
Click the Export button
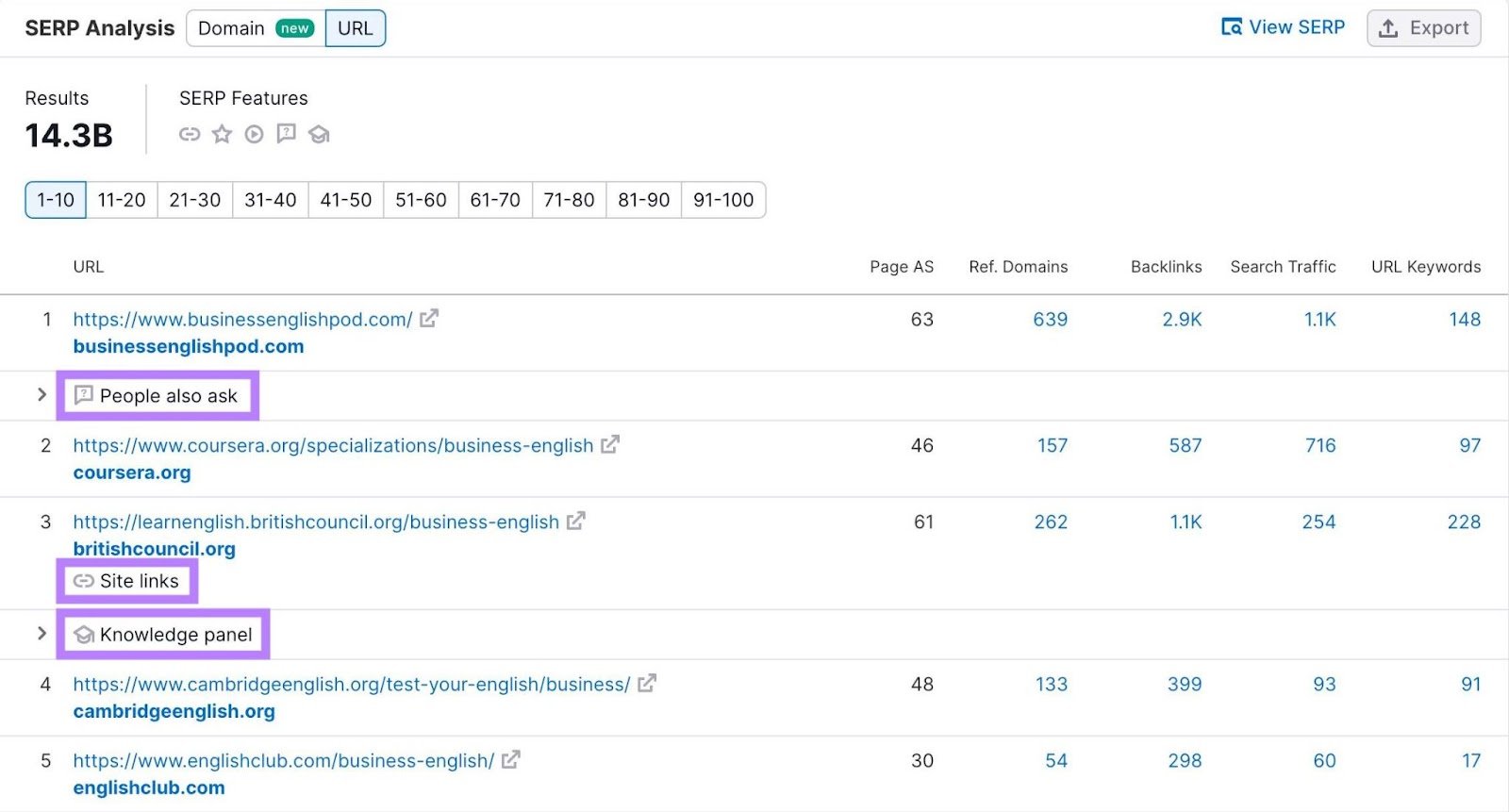(x=1424, y=28)
